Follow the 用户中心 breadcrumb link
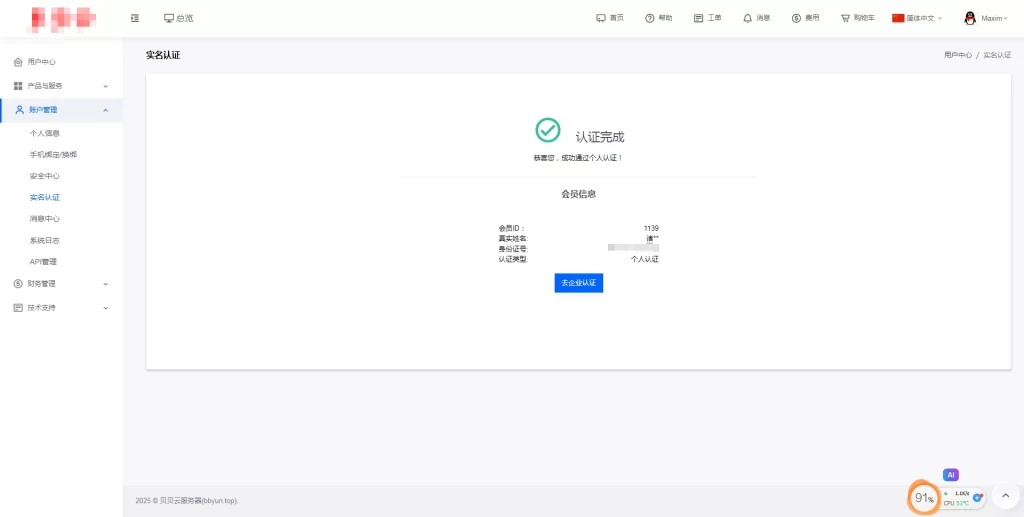Image resolution: width=1024 pixels, height=517 pixels. pyautogui.click(x=957, y=55)
